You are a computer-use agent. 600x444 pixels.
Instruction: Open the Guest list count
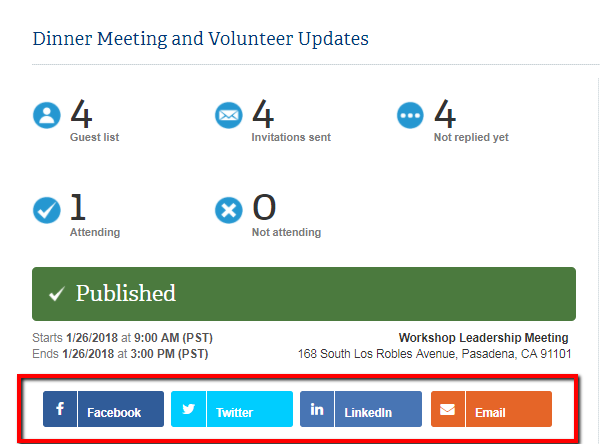pos(81,114)
